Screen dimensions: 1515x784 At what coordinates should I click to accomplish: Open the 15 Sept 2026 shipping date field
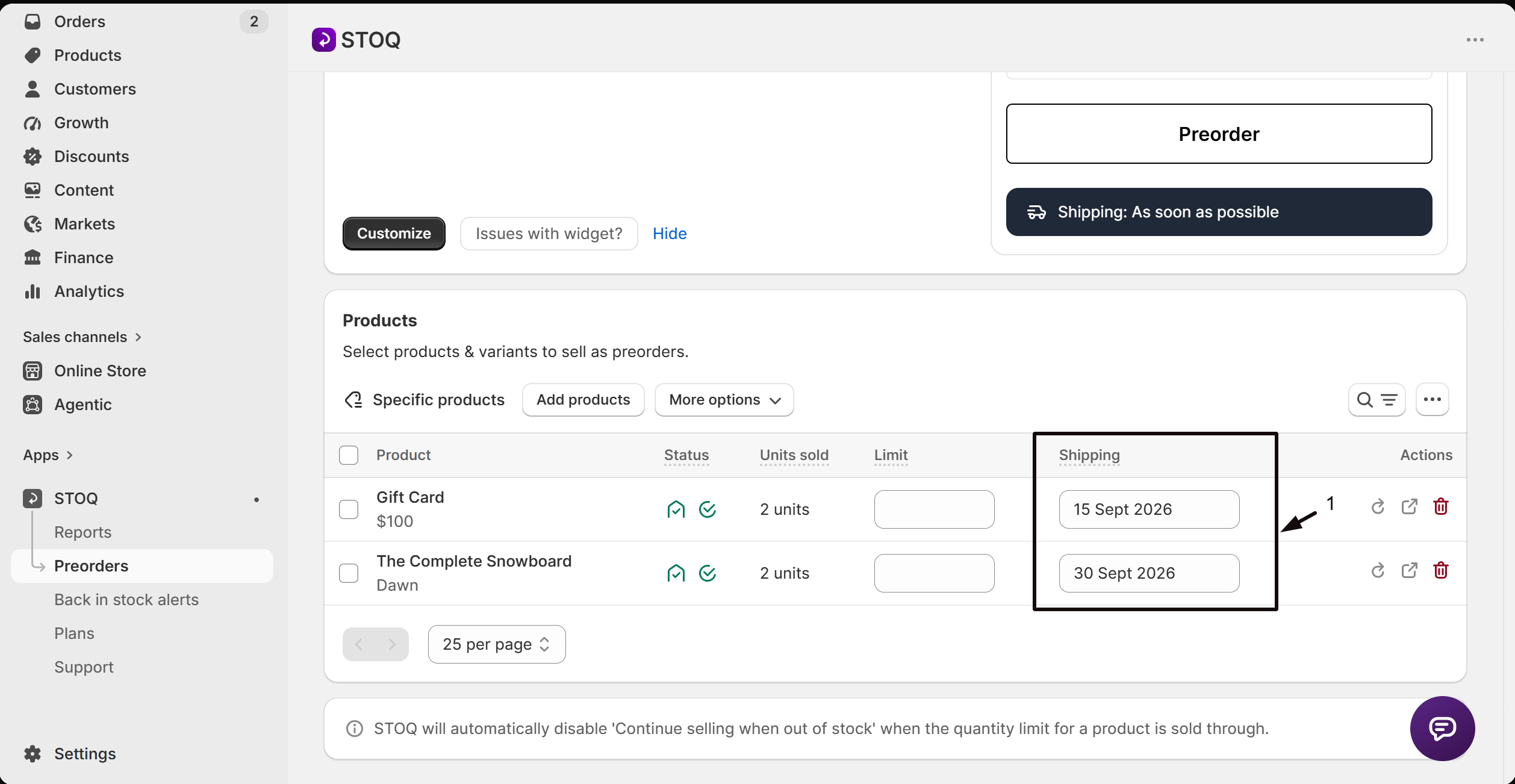point(1149,509)
